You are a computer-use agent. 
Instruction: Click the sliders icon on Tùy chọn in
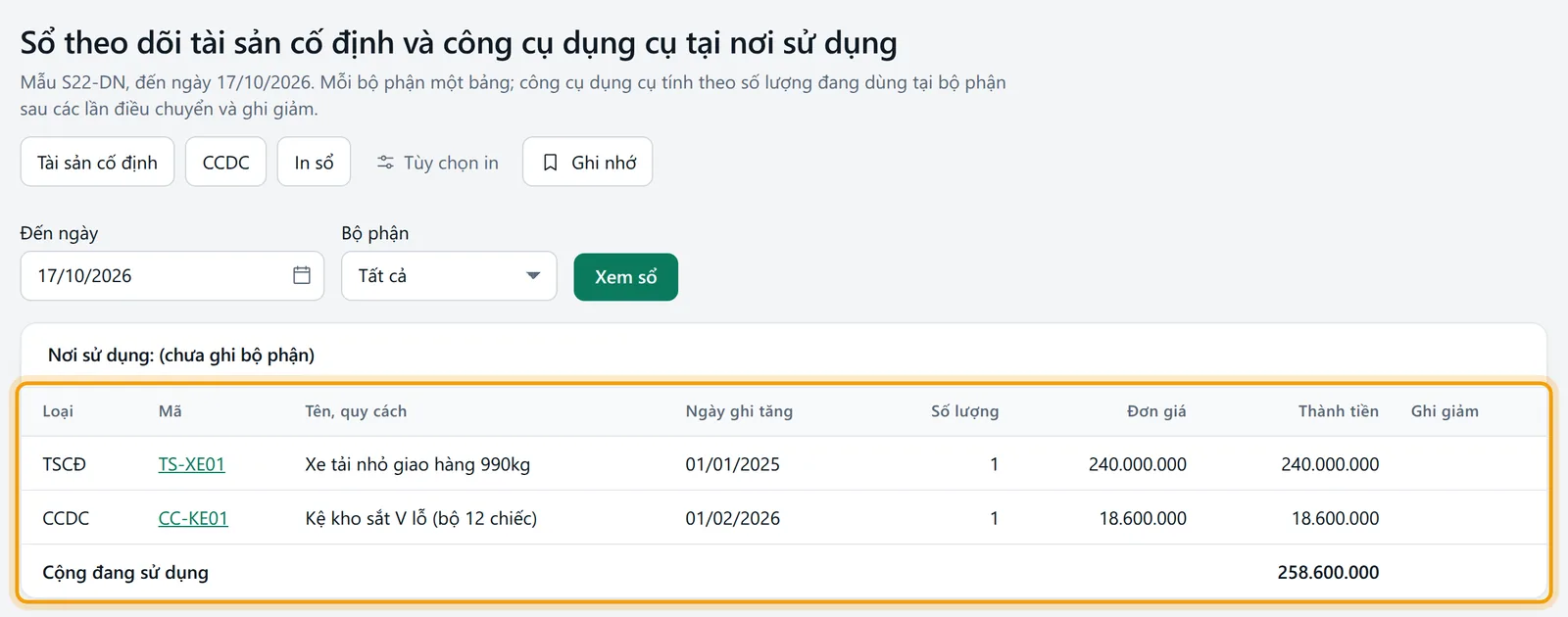click(x=386, y=163)
